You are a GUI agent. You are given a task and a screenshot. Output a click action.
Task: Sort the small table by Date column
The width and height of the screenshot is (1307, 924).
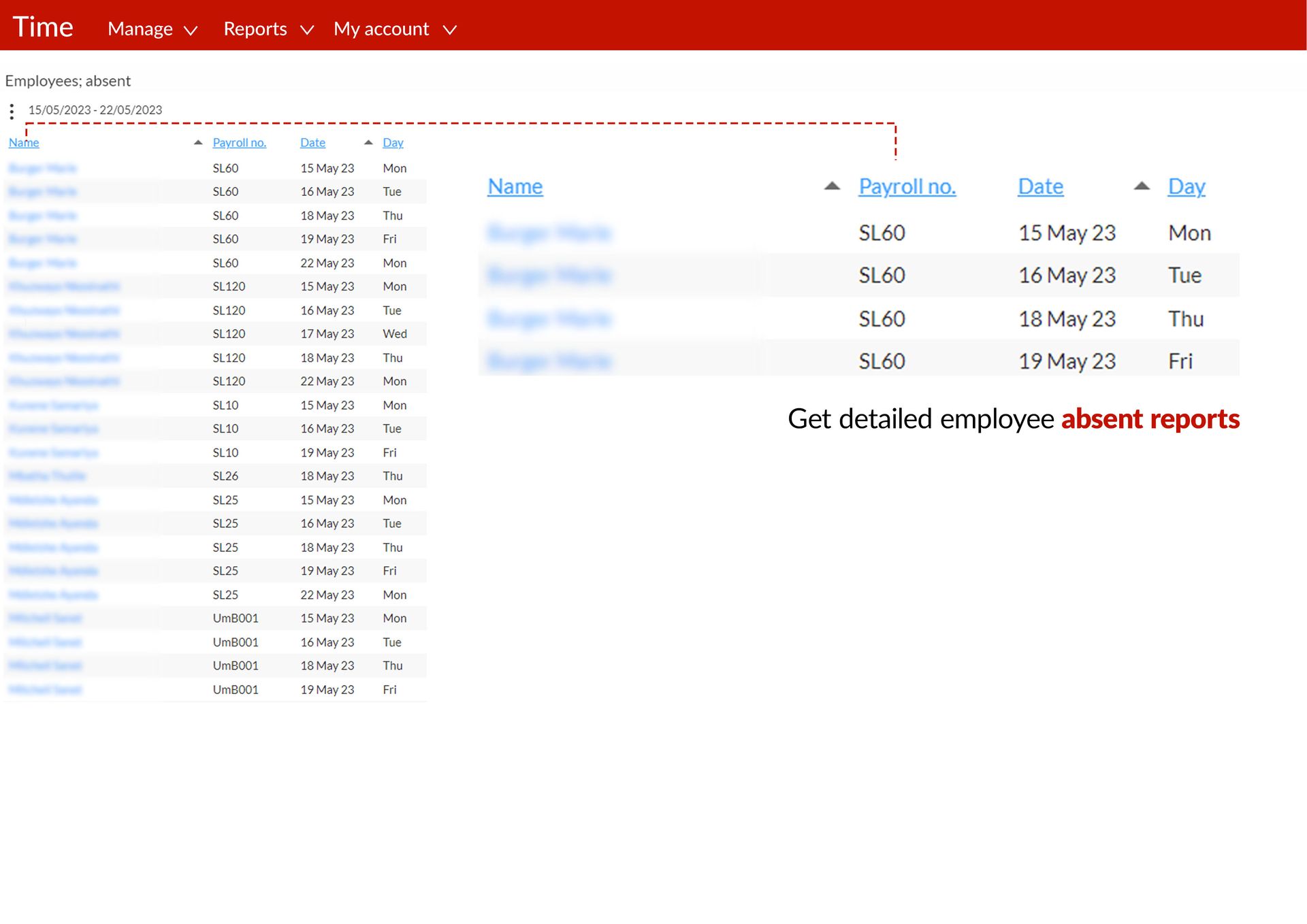tap(313, 143)
